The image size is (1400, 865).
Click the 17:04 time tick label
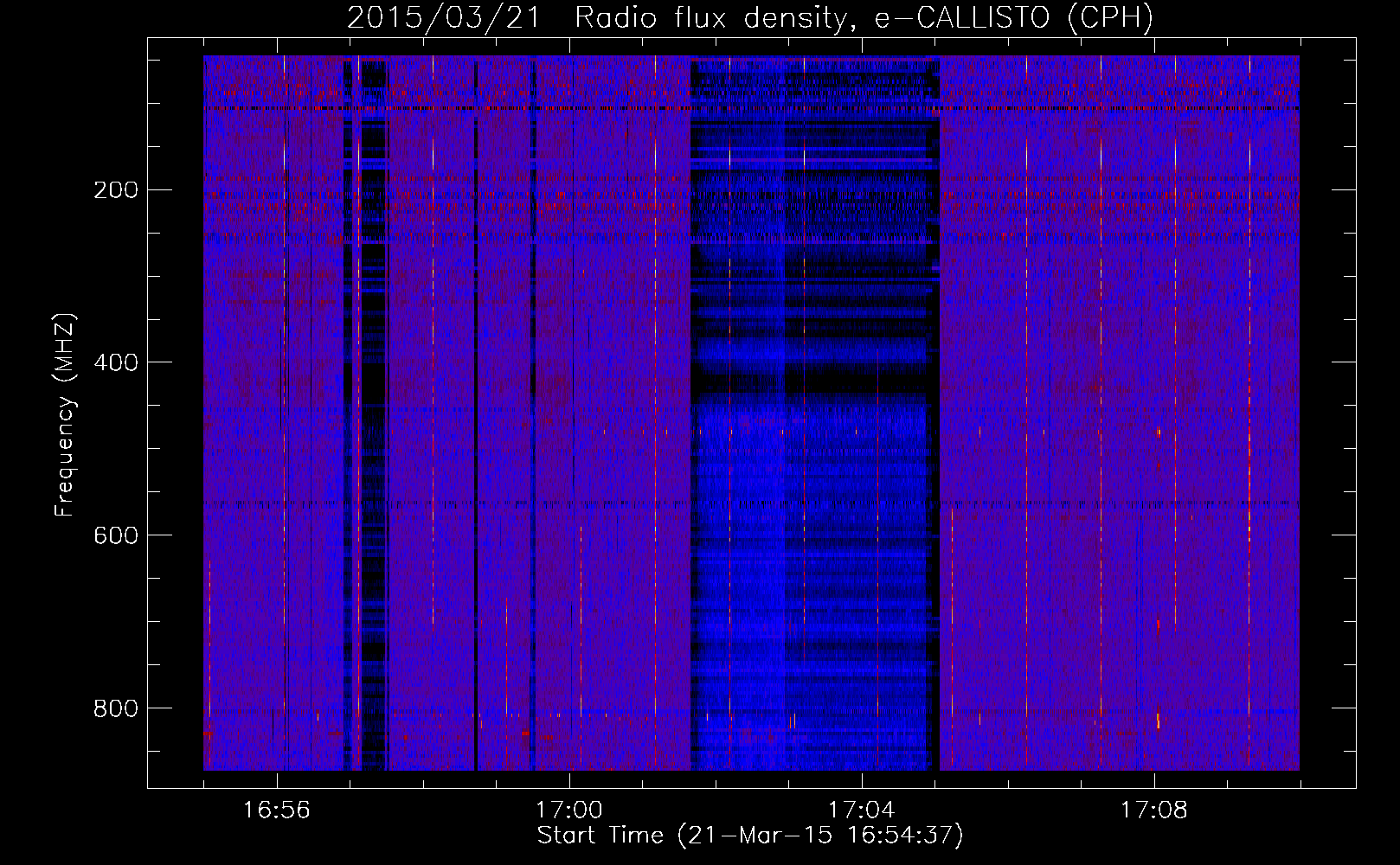tap(862, 811)
